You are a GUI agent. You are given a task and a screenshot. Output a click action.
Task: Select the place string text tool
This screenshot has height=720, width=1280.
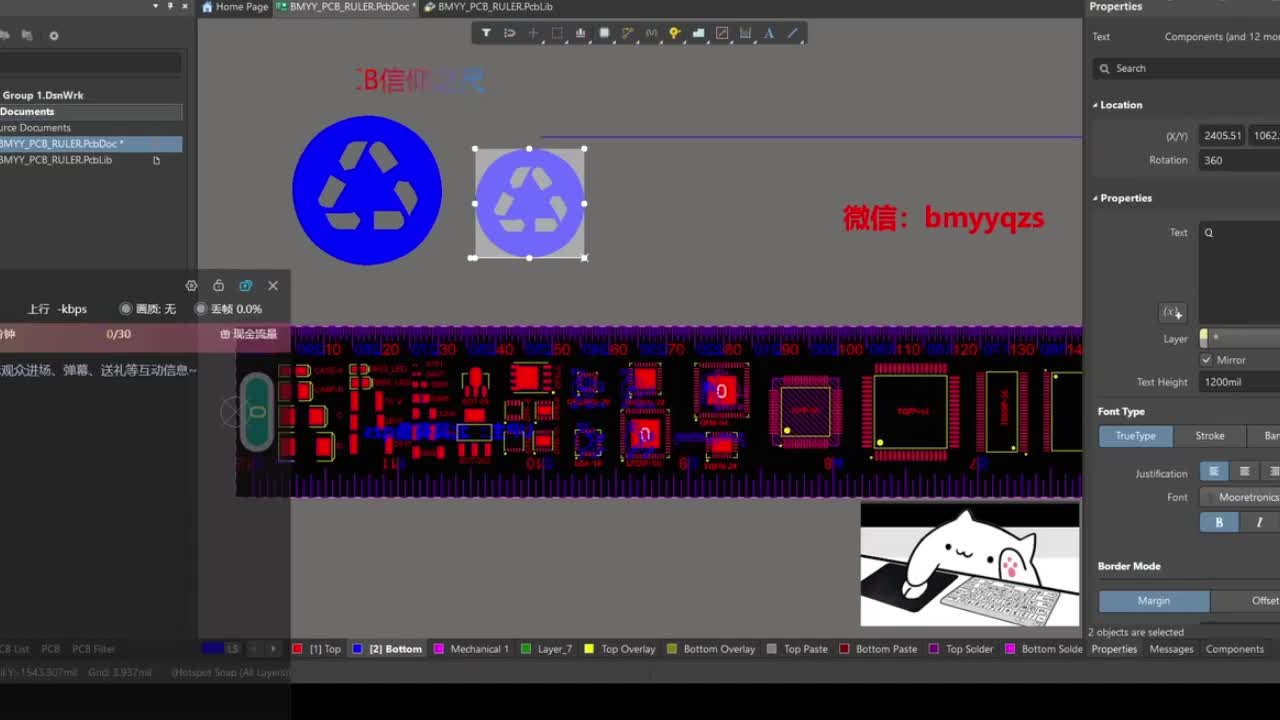pos(769,33)
